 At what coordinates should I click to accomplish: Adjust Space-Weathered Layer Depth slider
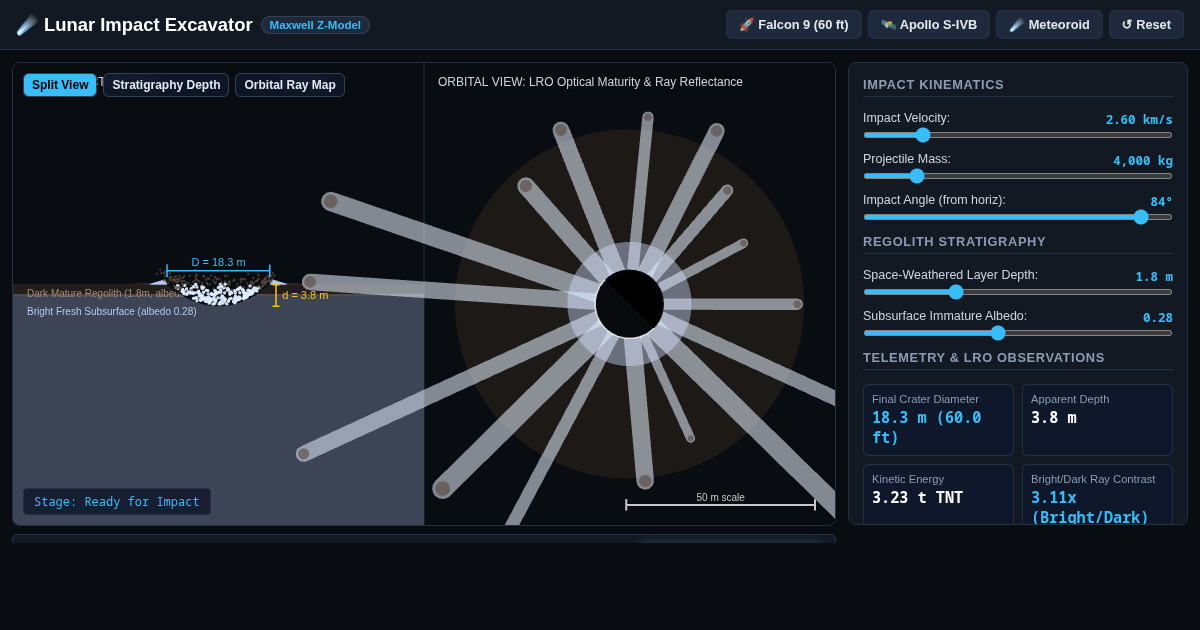coord(1018,292)
